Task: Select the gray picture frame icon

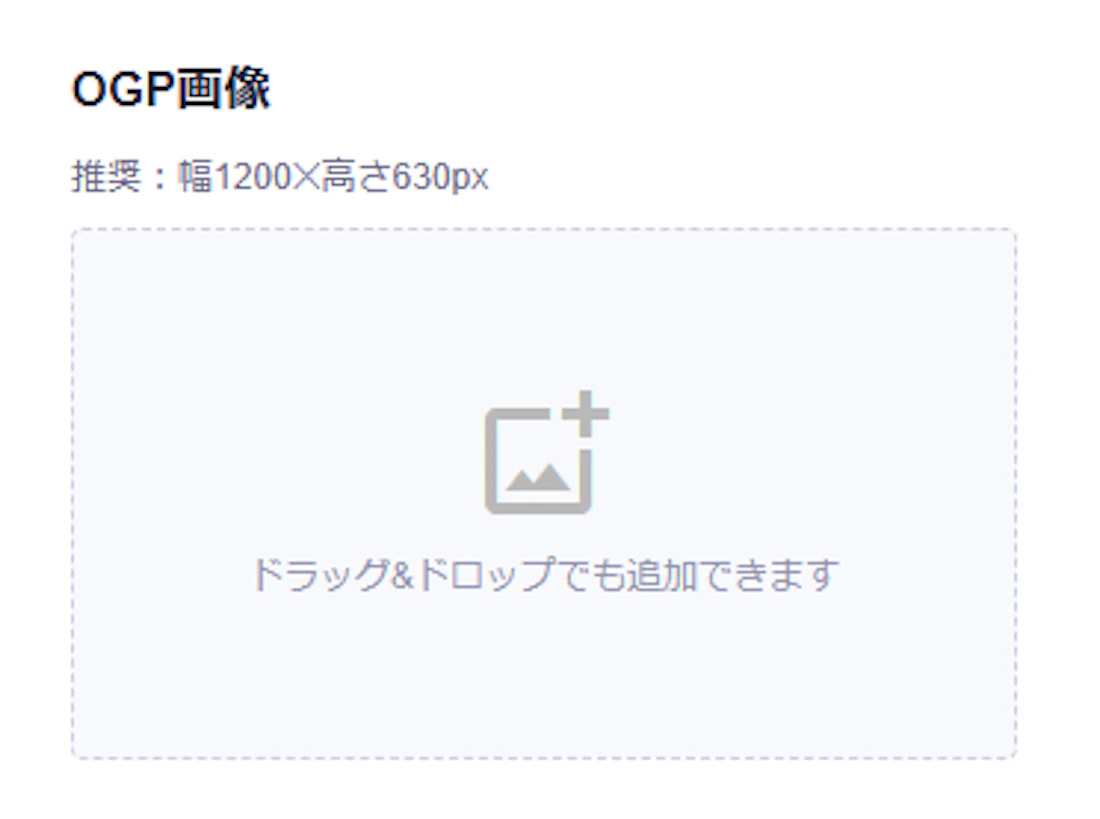Action: tap(538, 460)
